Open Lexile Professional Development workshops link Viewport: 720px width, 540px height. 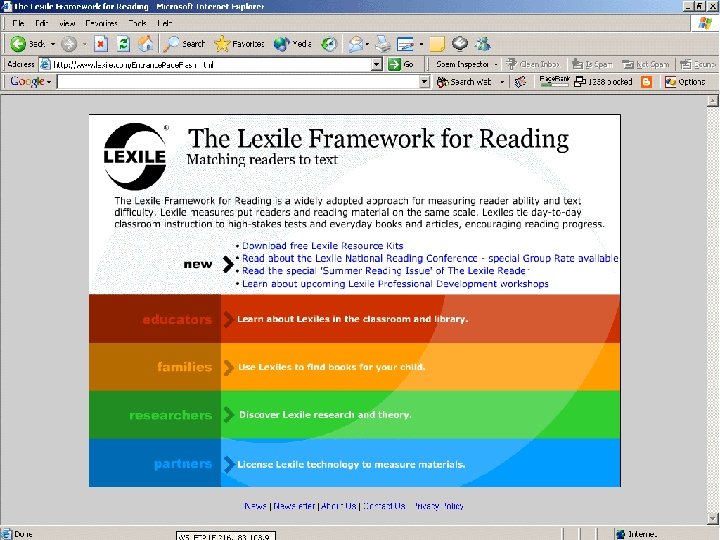click(395, 284)
